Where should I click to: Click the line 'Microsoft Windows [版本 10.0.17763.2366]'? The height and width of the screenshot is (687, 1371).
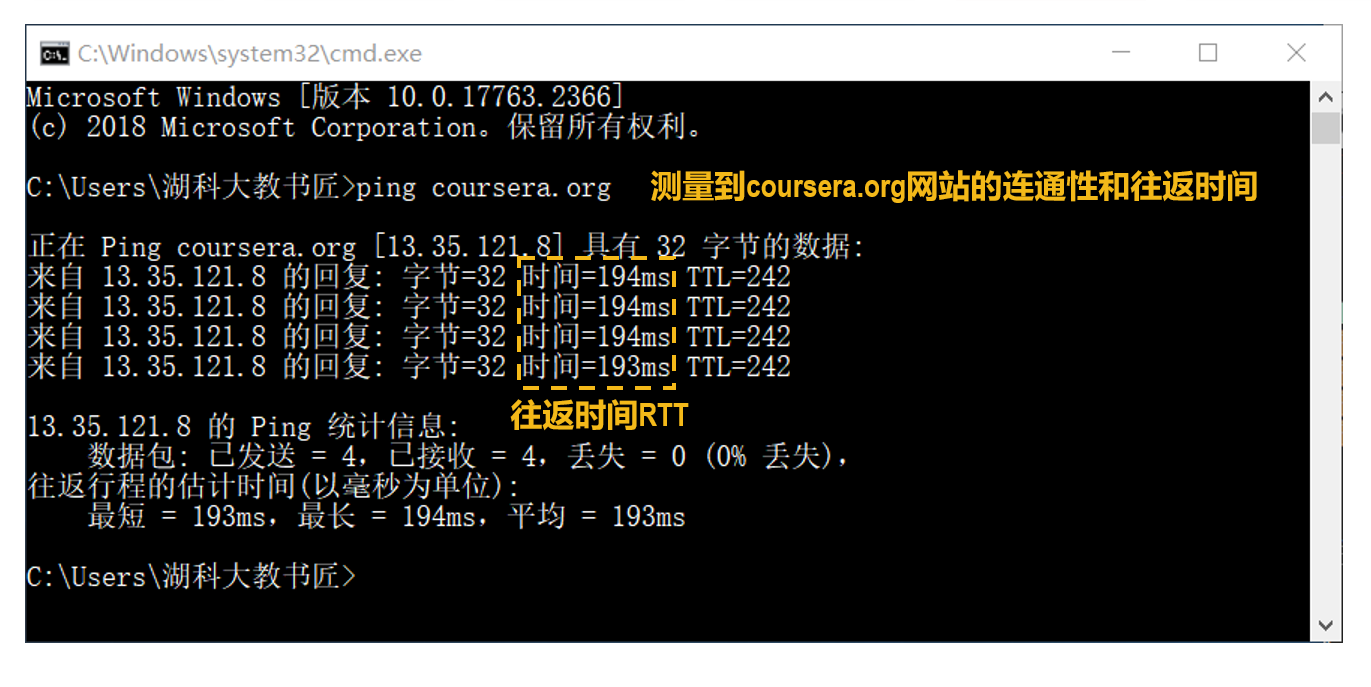(326, 97)
